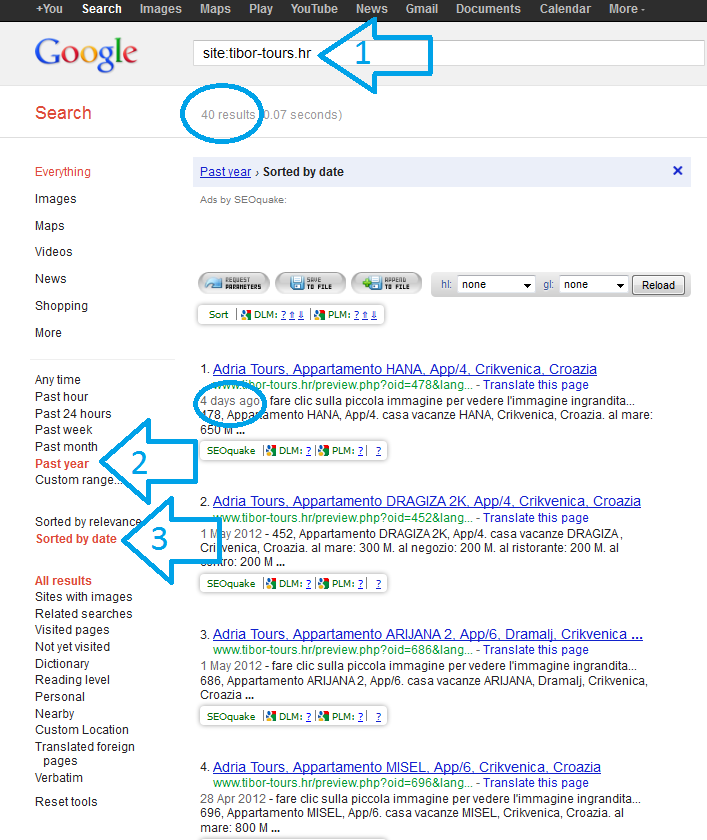707x840 pixels.
Task: Click DLM icon under first search result
Action: tap(270, 451)
